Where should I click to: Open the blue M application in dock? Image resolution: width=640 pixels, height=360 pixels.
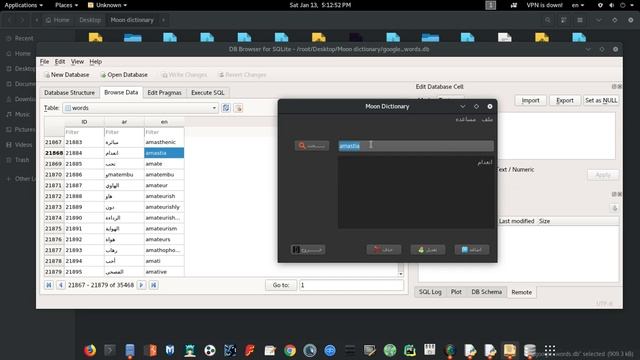[x=170, y=350]
